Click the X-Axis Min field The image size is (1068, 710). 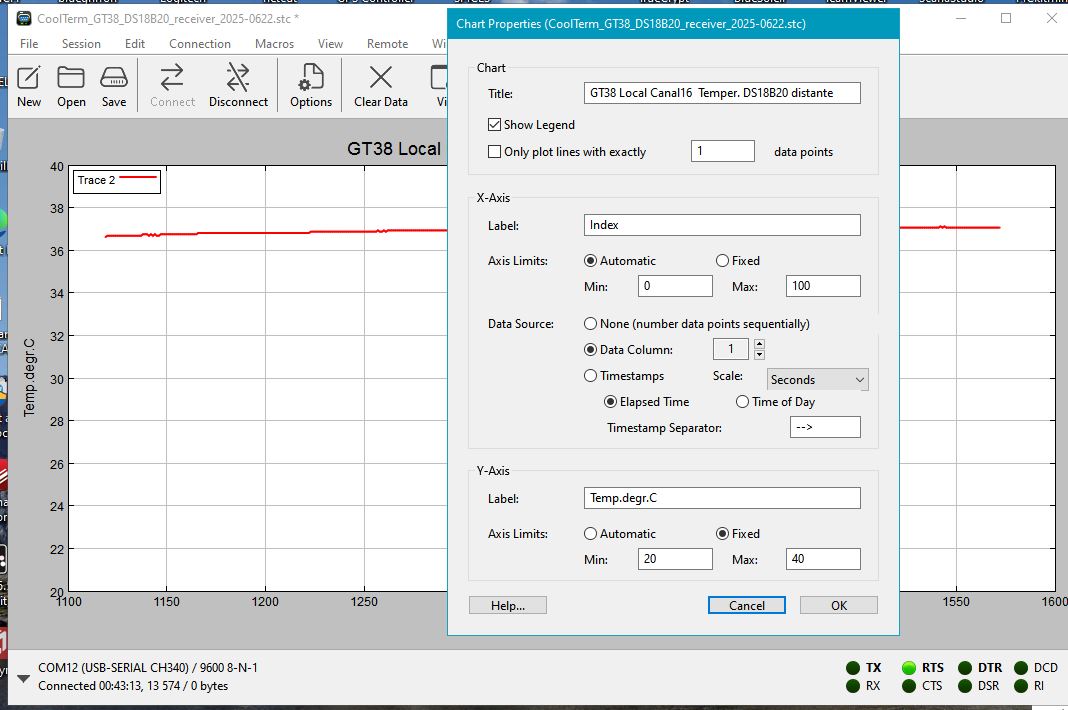[675, 286]
